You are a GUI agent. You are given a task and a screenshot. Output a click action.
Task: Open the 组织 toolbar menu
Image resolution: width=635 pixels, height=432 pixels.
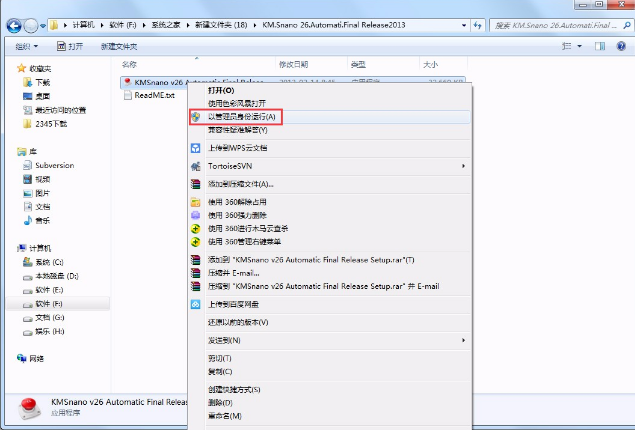[27, 47]
